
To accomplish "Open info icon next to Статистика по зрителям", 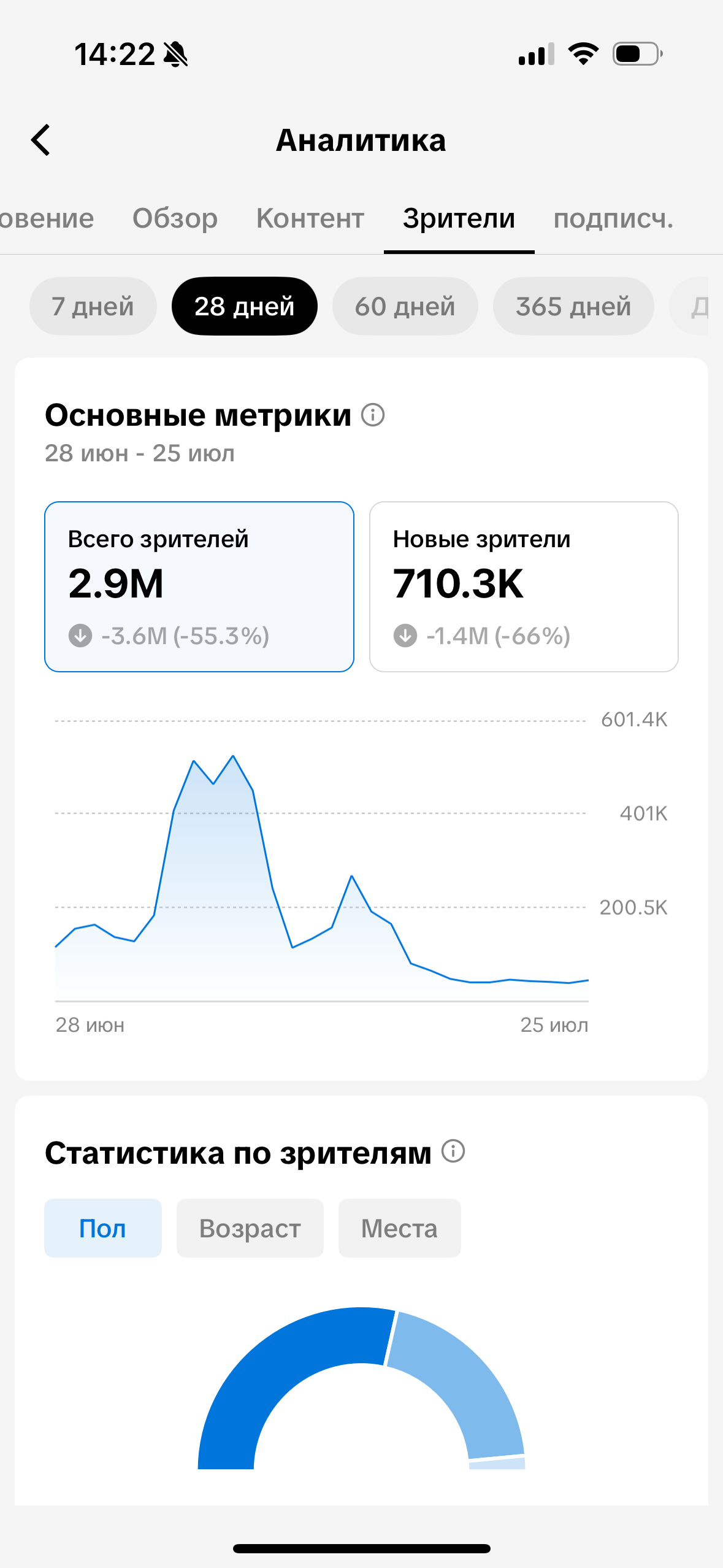I will [453, 1151].
